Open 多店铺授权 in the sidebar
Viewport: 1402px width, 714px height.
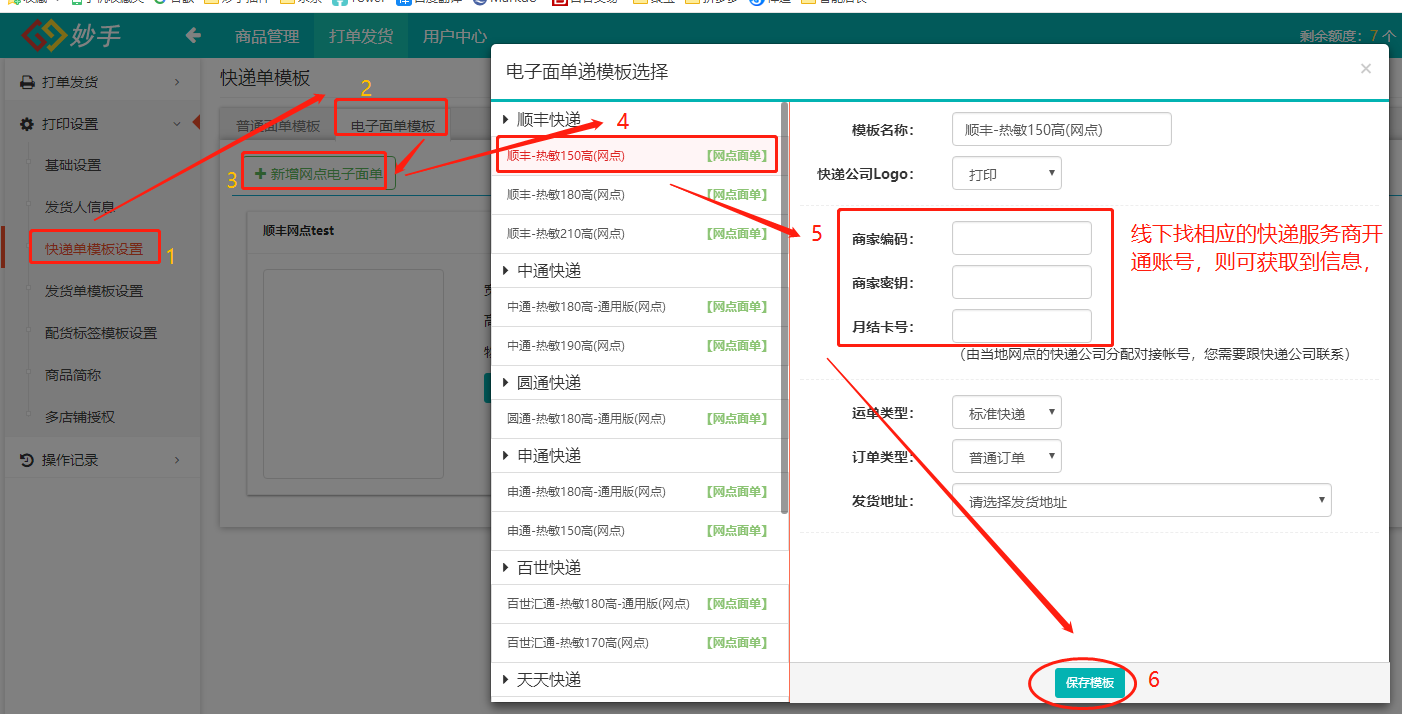tap(80, 417)
